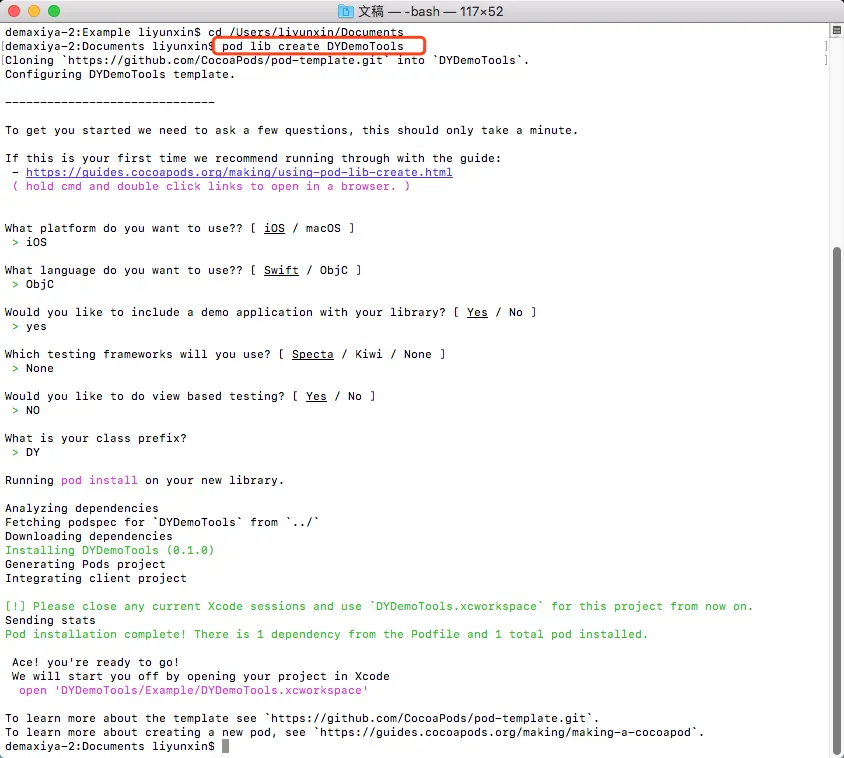The height and width of the screenshot is (758, 844).
Task: Click the pod-template.git URL in the Cloning line
Action: click(x=224, y=60)
